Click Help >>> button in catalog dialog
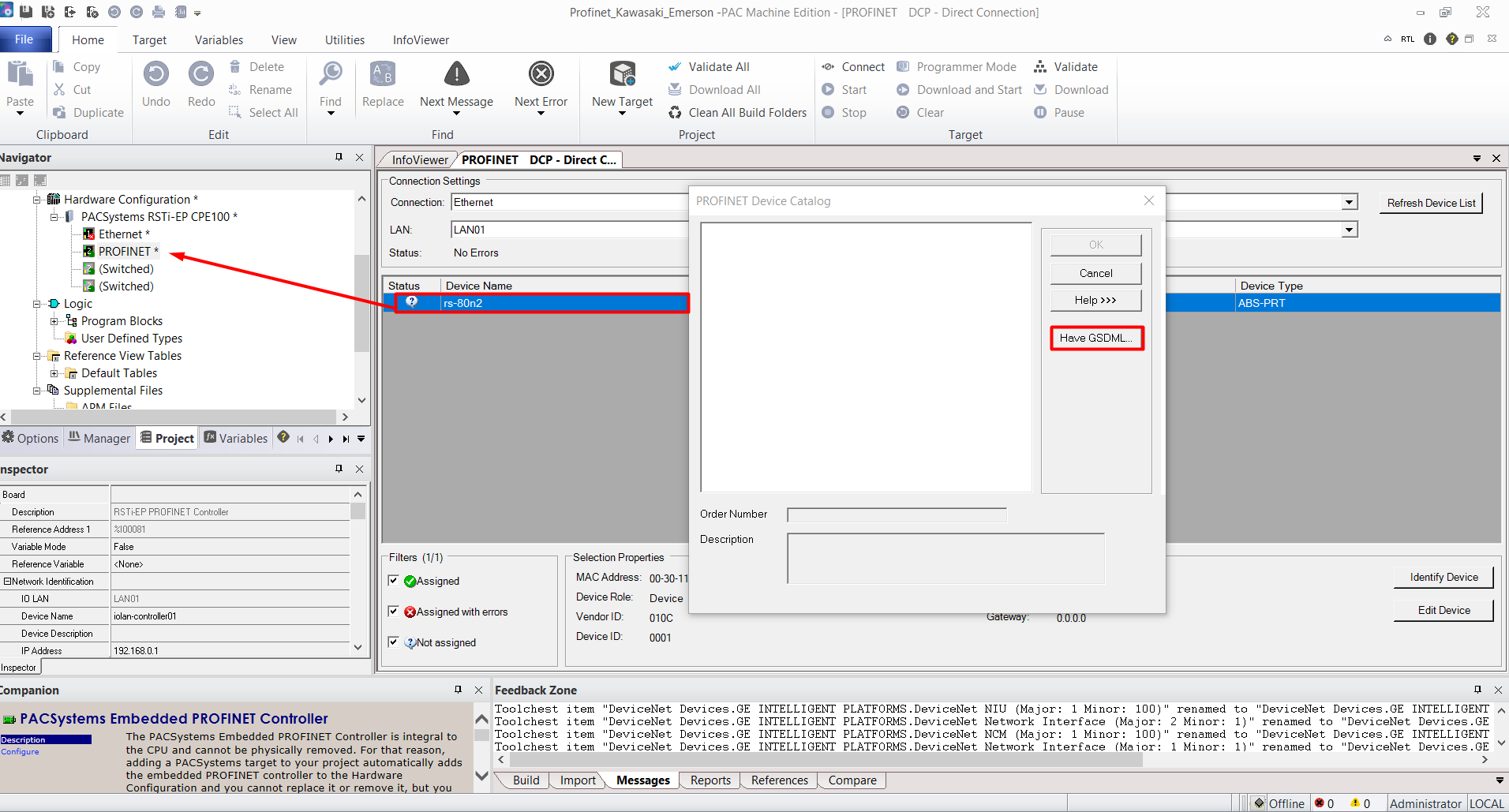The width and height of the screenshot is (1509, 812). pos(1095,300)
